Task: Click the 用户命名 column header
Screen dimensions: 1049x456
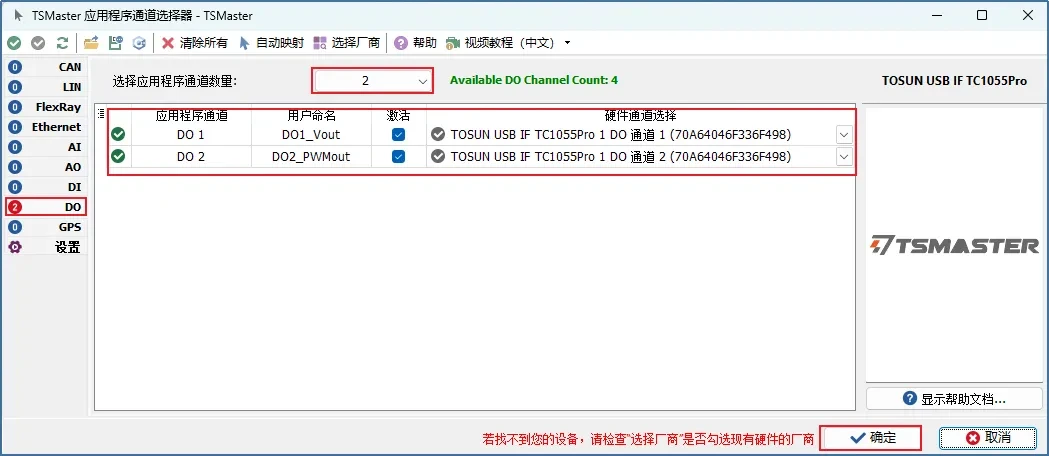Action: tap(311, 116)
